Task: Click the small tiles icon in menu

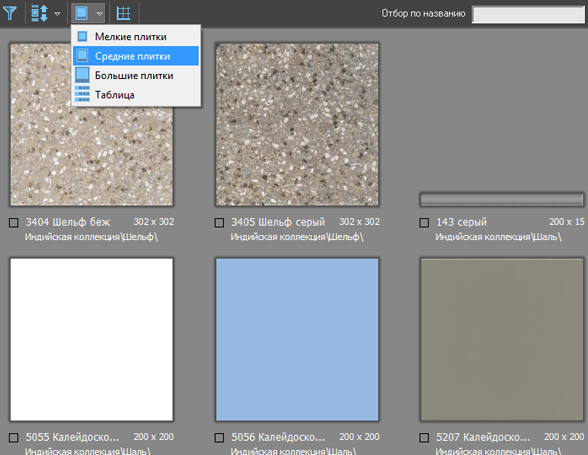Action: [82, 36]
